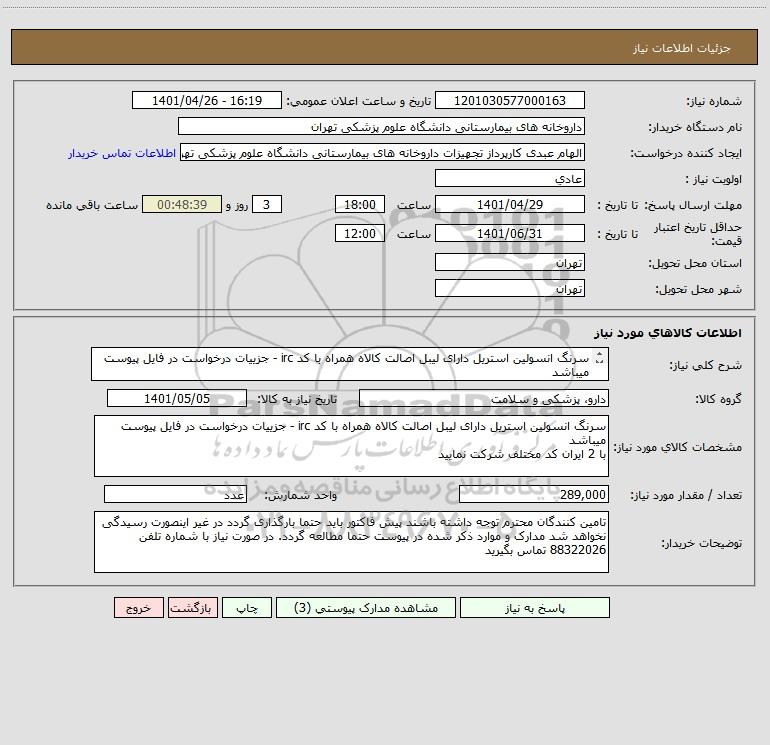The width and height of the screenshot is (770, 745).
Task: Click the price validity date 1401/06/31
Action: (510, 233)
